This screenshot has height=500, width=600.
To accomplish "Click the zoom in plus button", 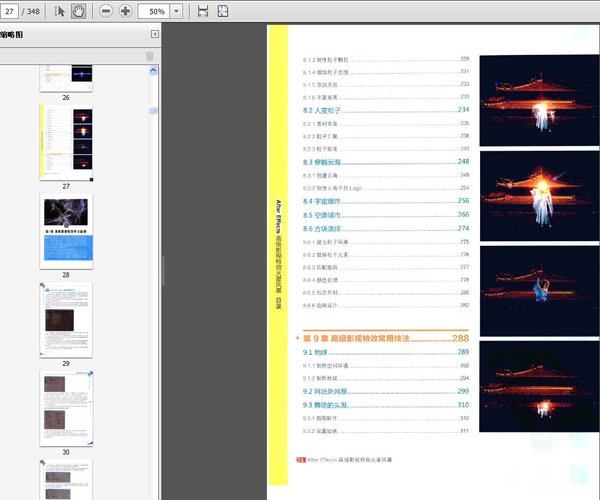I will click(x=125, y=11).
